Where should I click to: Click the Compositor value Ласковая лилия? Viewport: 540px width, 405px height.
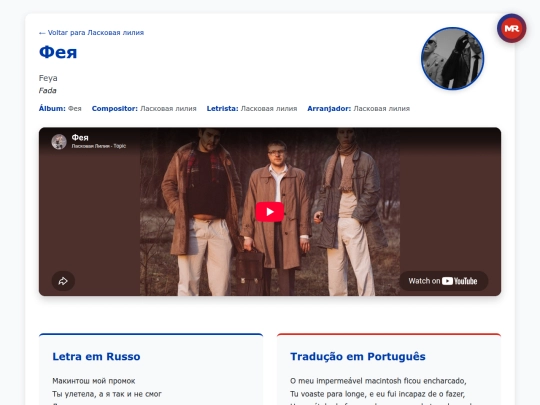168,108
